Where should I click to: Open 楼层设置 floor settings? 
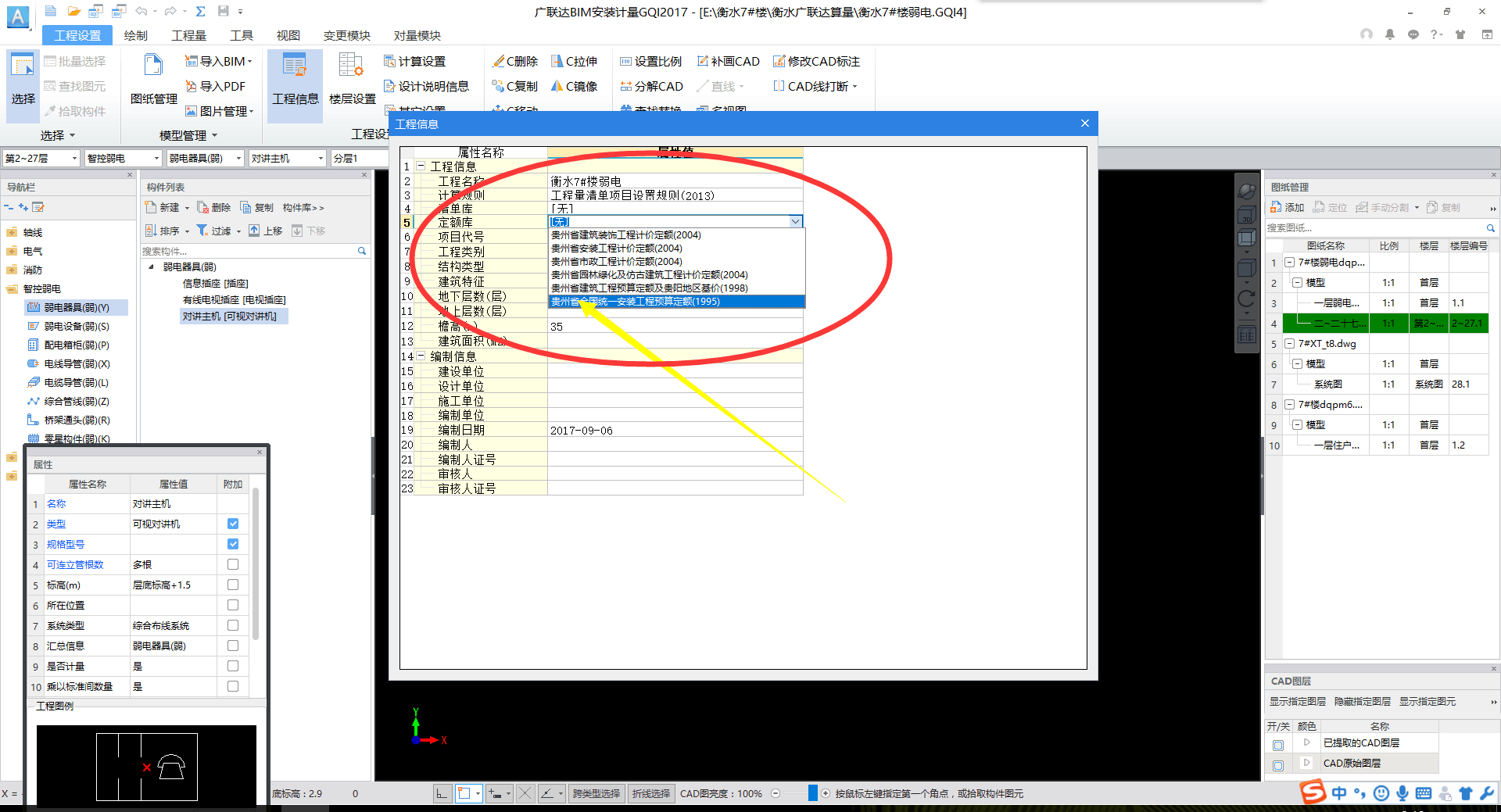pyautogui.click(x=352, y=79)
